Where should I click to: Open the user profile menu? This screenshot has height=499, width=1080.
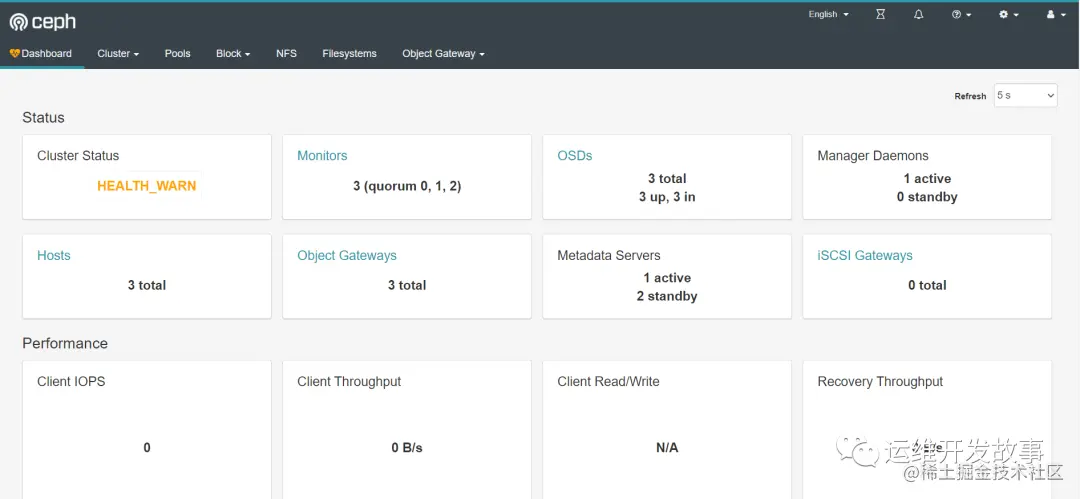coord(1055,14)
